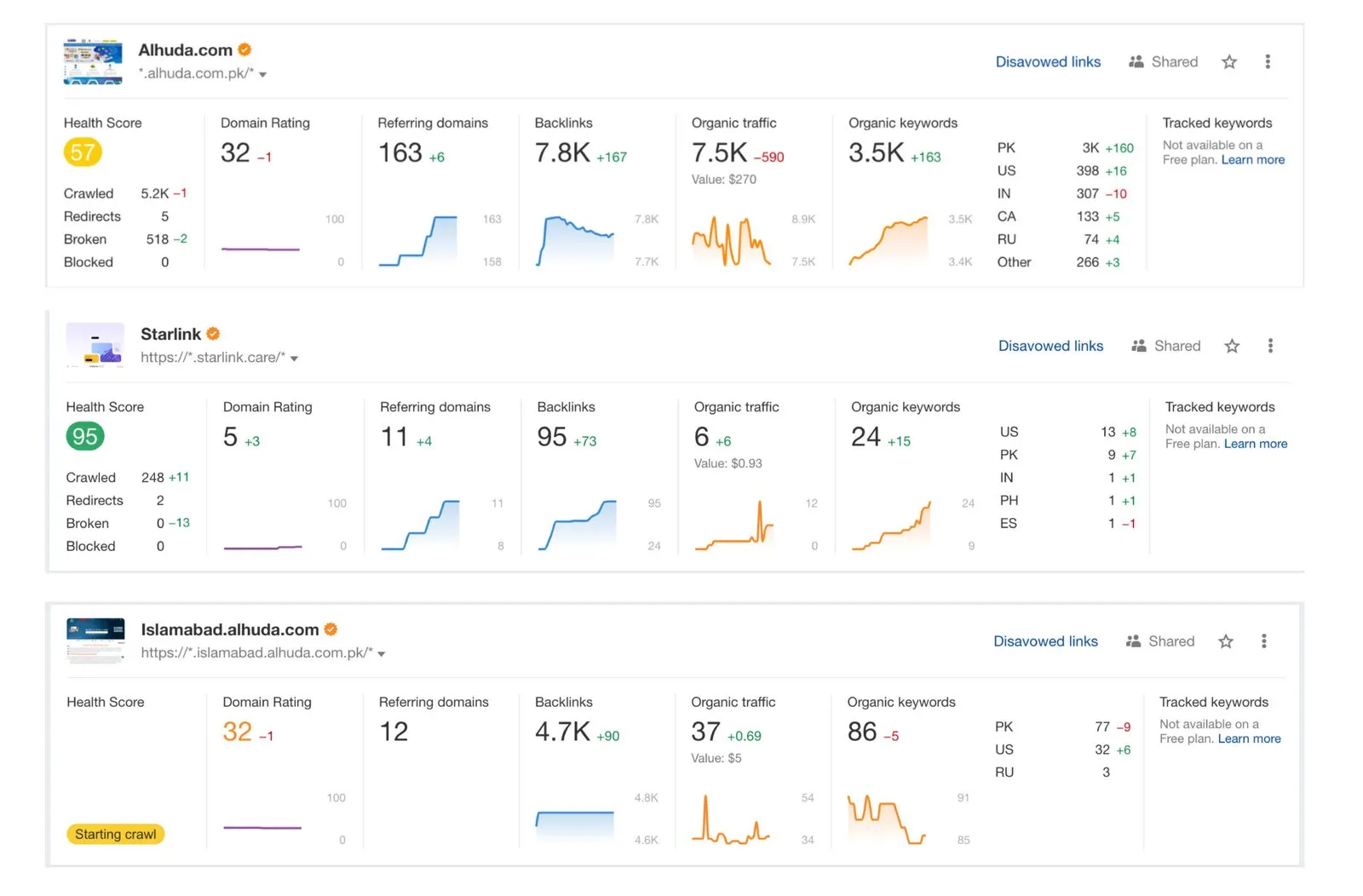Click Alhuda.com organic traffic value 7.5K
1363x896 pixels.
[x=719, y=153]
